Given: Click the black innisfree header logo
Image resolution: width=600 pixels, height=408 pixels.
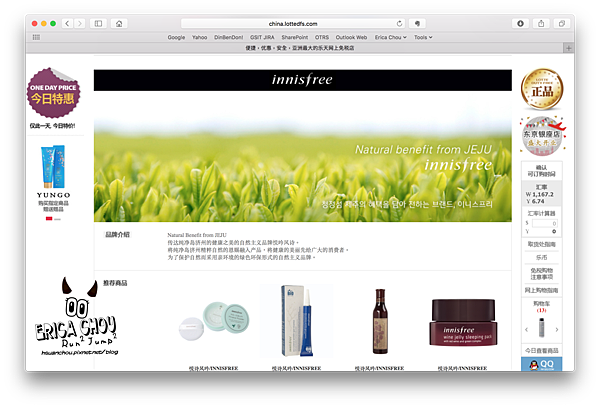Looking at the screenshot, I should point(302,80).
